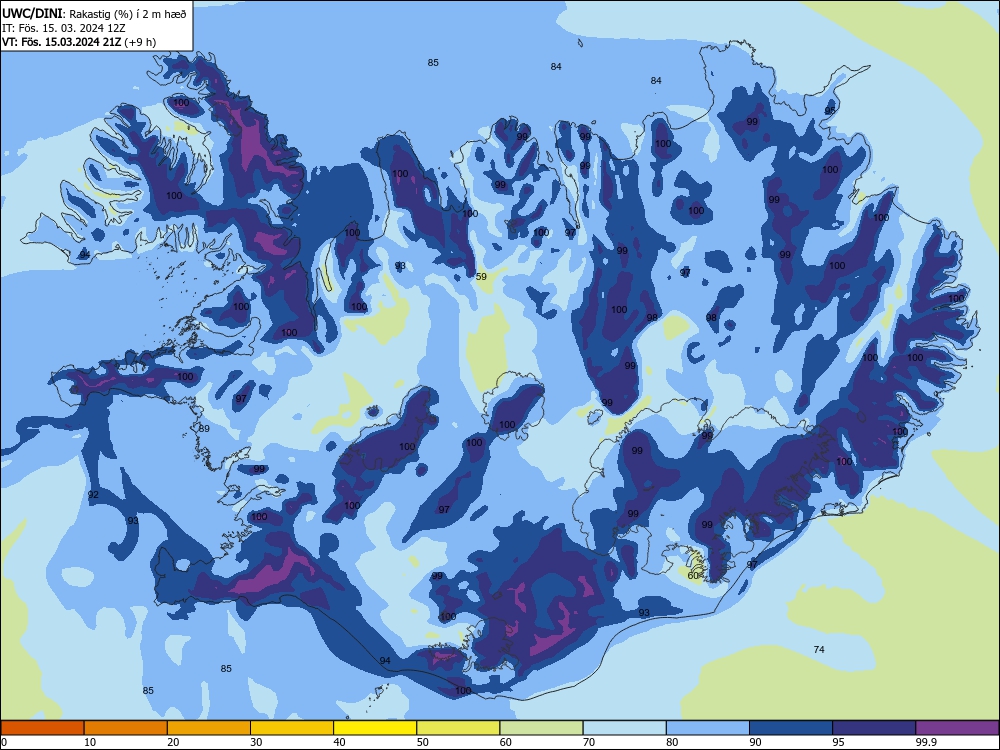Select the 80 tick label in the legend
Viewport: 1000px width, 750px height.
(672, 742)
